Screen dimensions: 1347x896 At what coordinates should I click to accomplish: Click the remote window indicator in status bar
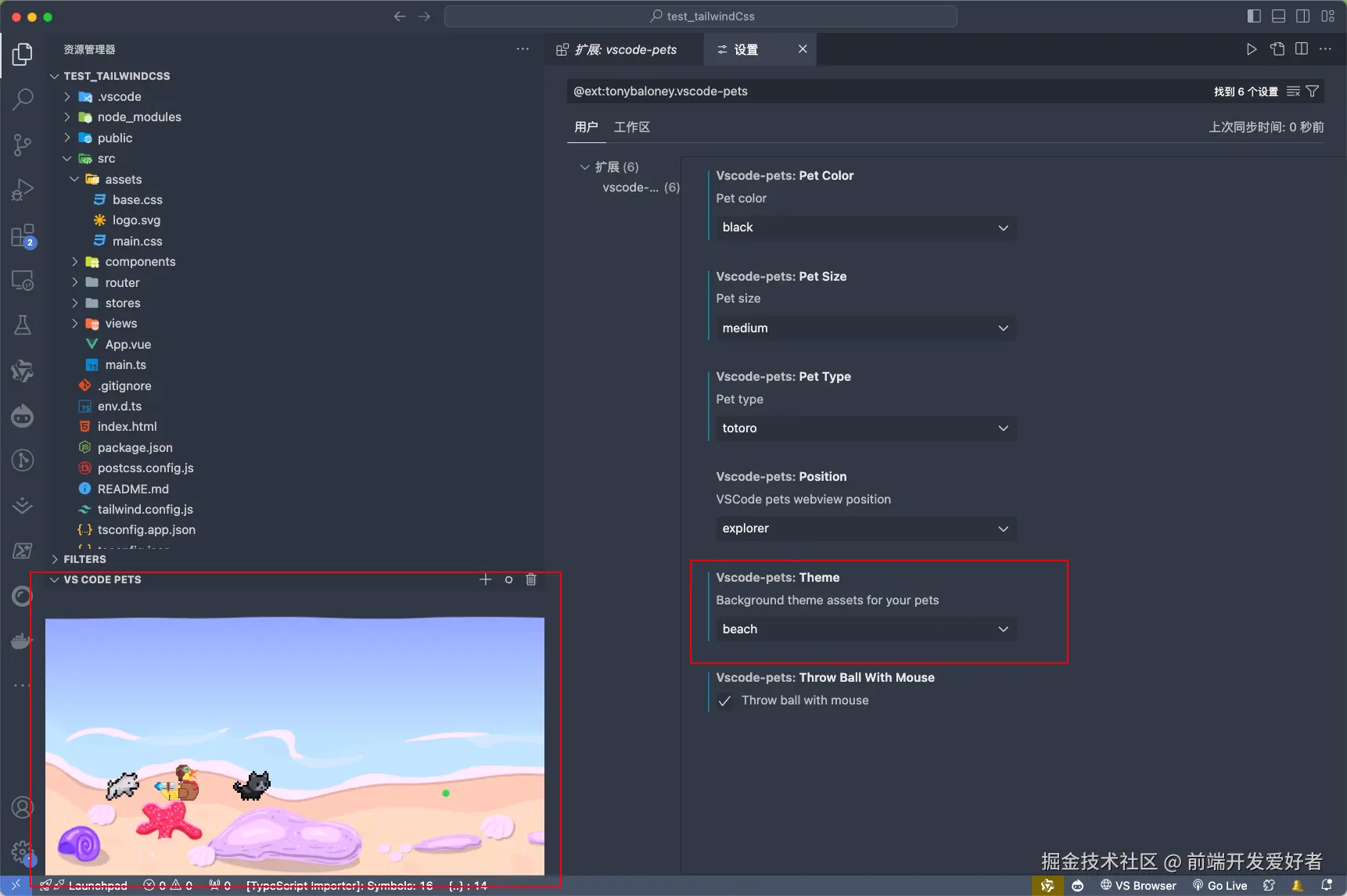click(x=16, y=885)
